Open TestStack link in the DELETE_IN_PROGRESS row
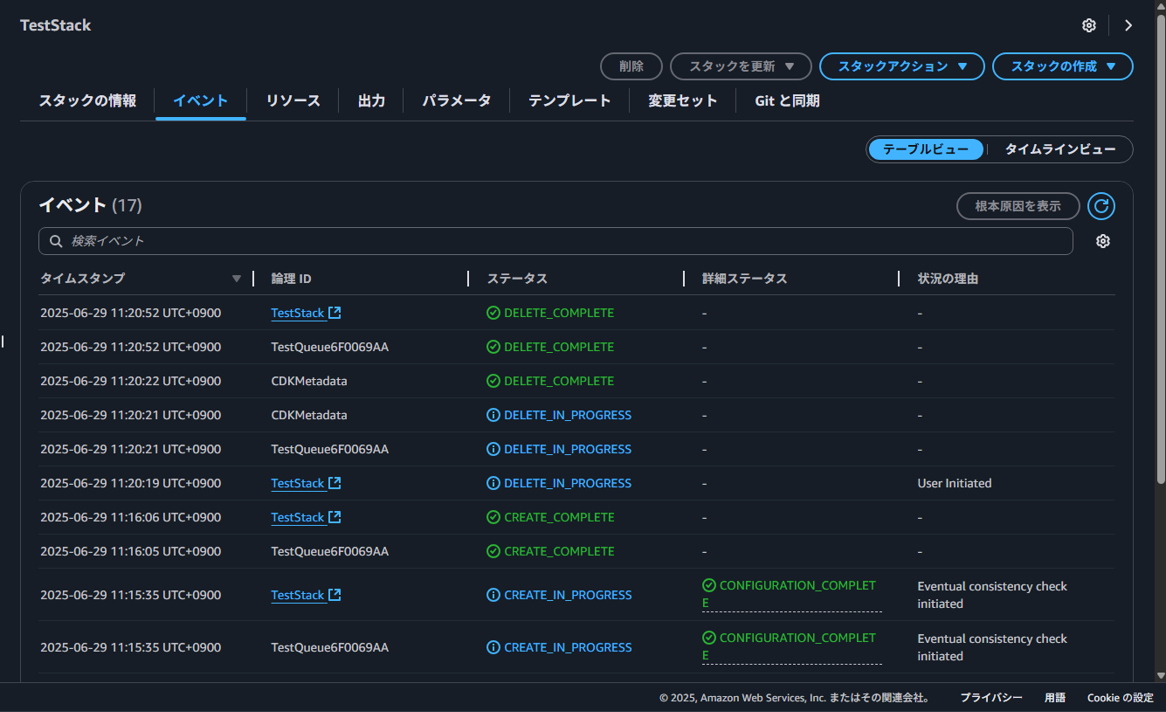The width and height of the screenshot is (1166, 712). pos(297,484)
